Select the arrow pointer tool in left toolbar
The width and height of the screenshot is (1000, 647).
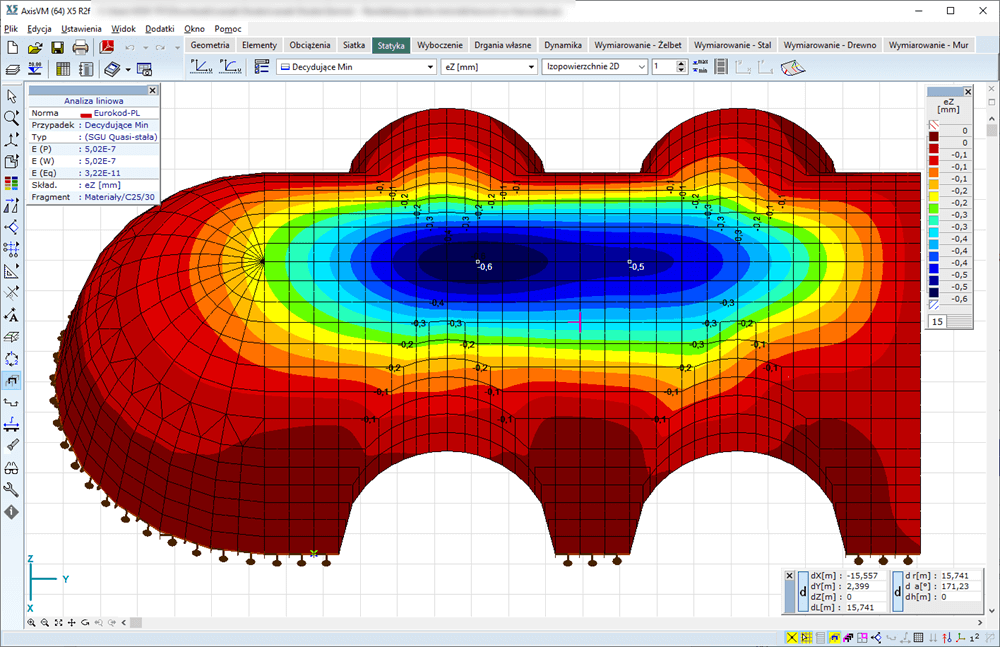point(12,97)
